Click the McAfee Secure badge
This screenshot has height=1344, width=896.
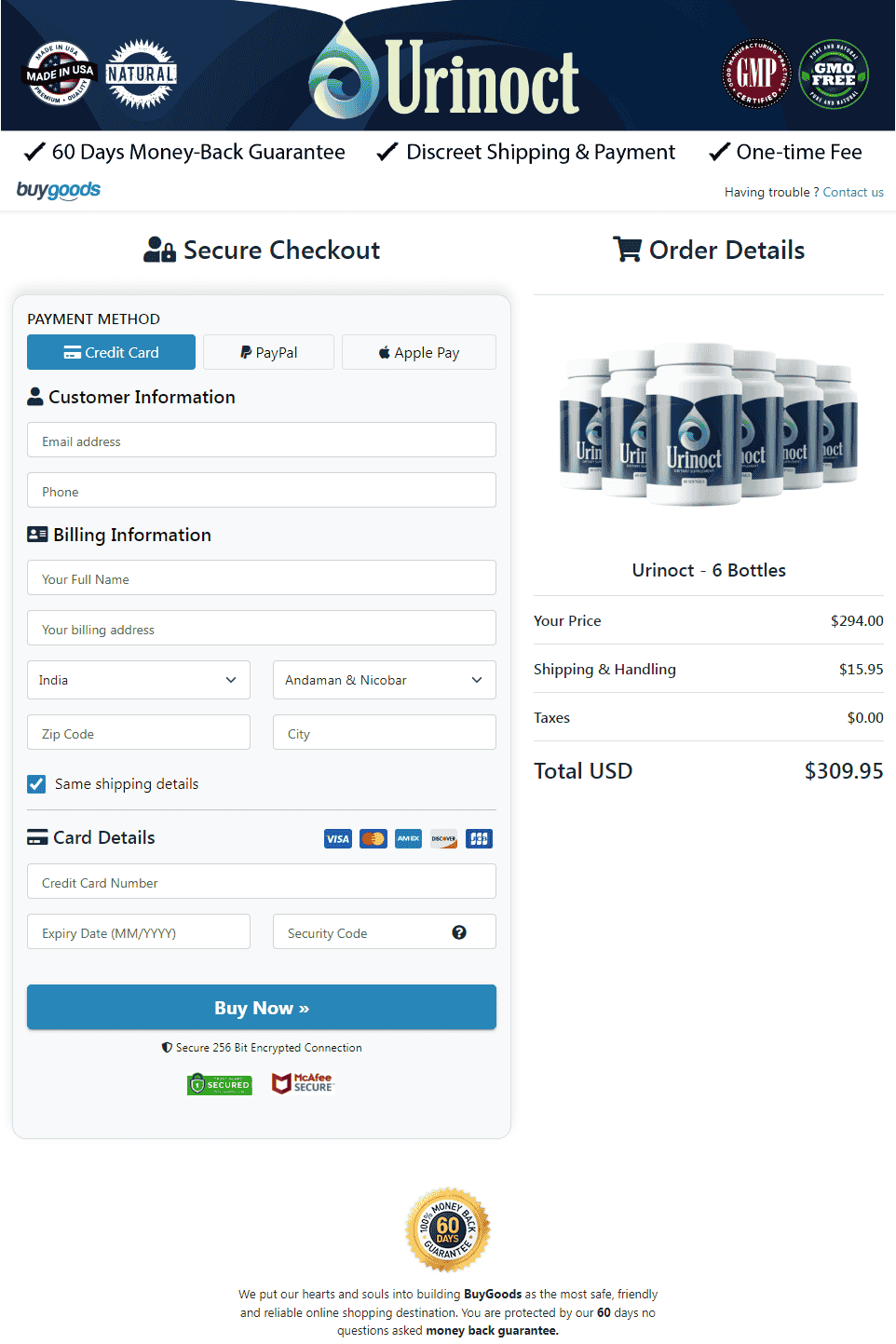pyautogui.click(x=302, y=1083)
